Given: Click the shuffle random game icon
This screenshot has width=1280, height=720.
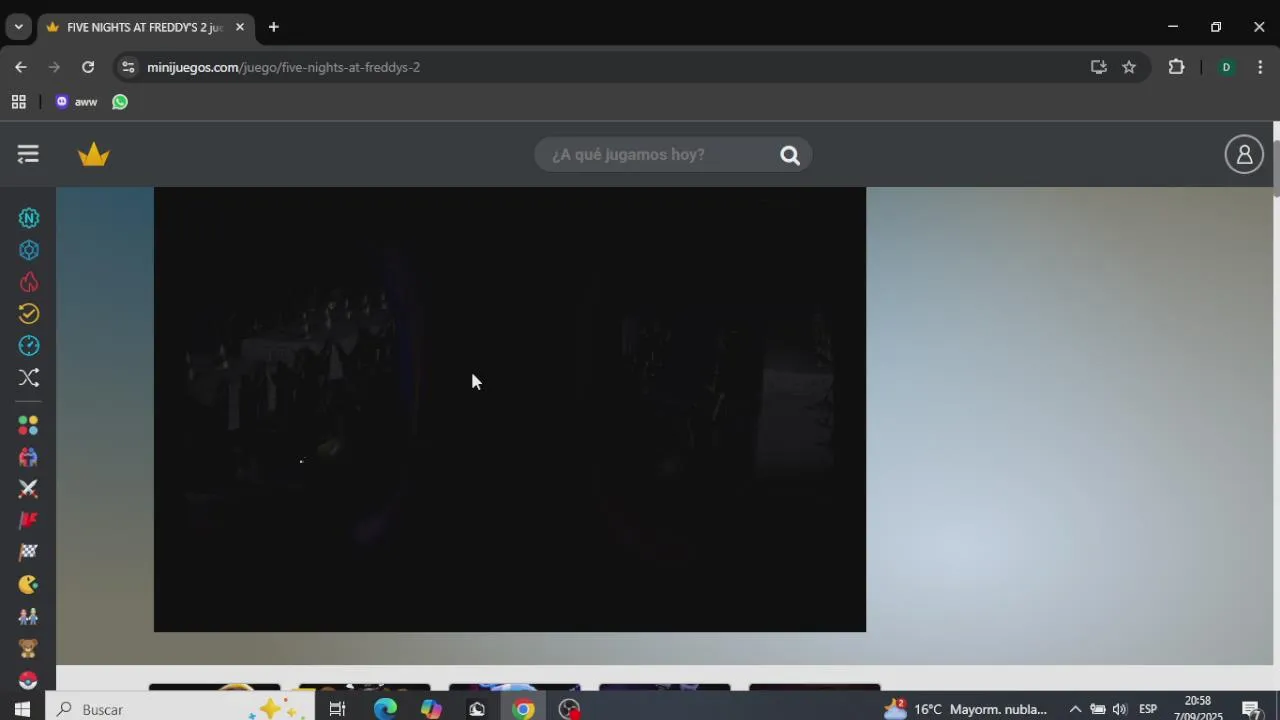Looking at the screenshot, I should coord(28,378).
